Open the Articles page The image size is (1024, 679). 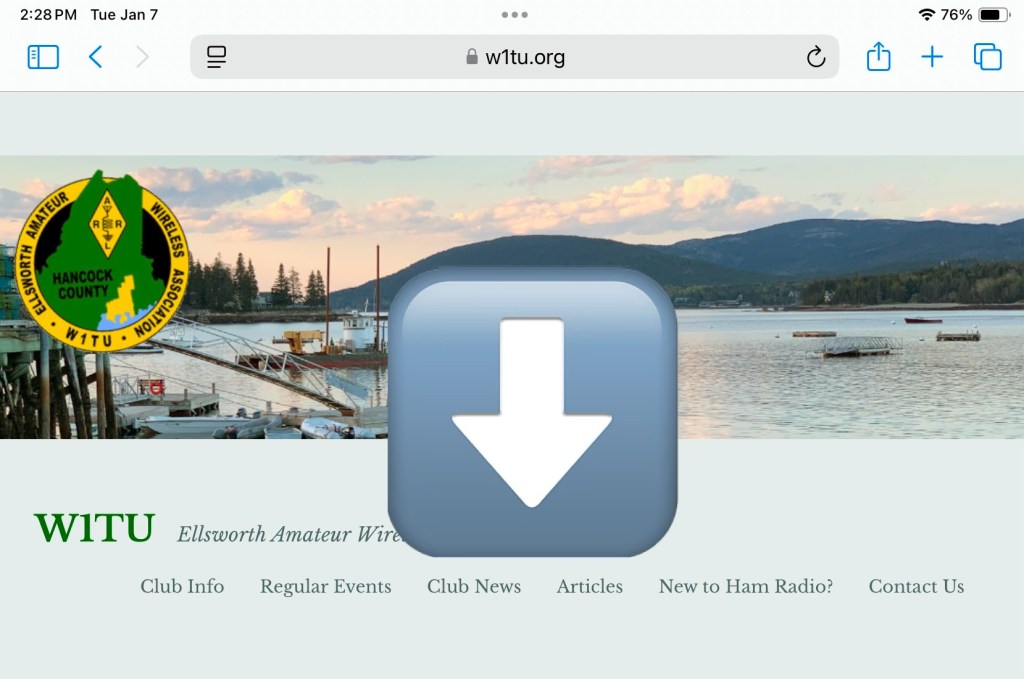click(x=590, y=586)
